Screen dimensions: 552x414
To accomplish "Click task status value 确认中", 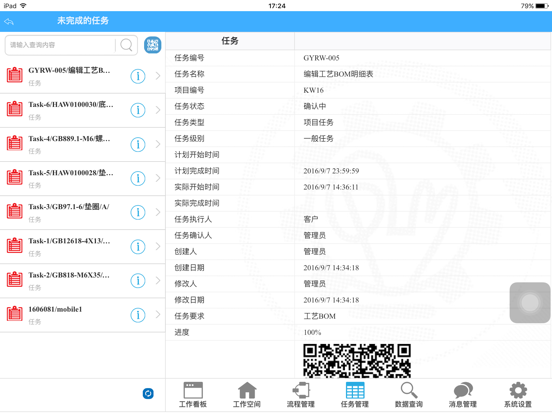I will [315, 106].
